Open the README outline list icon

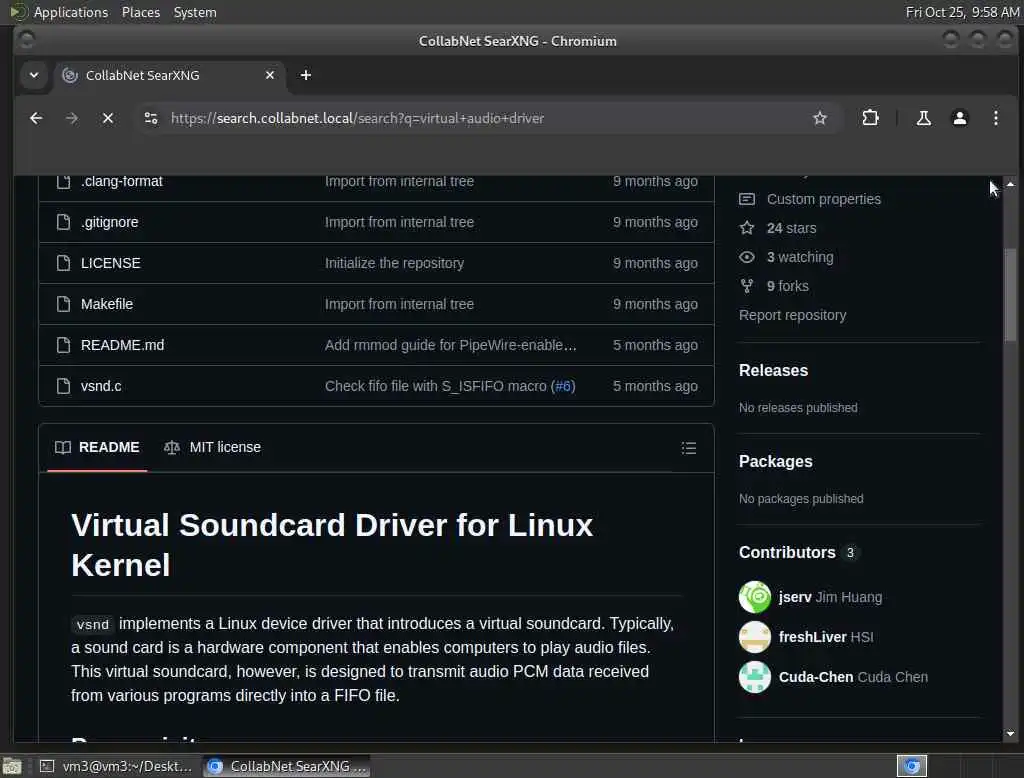click(x=688, y=448)
